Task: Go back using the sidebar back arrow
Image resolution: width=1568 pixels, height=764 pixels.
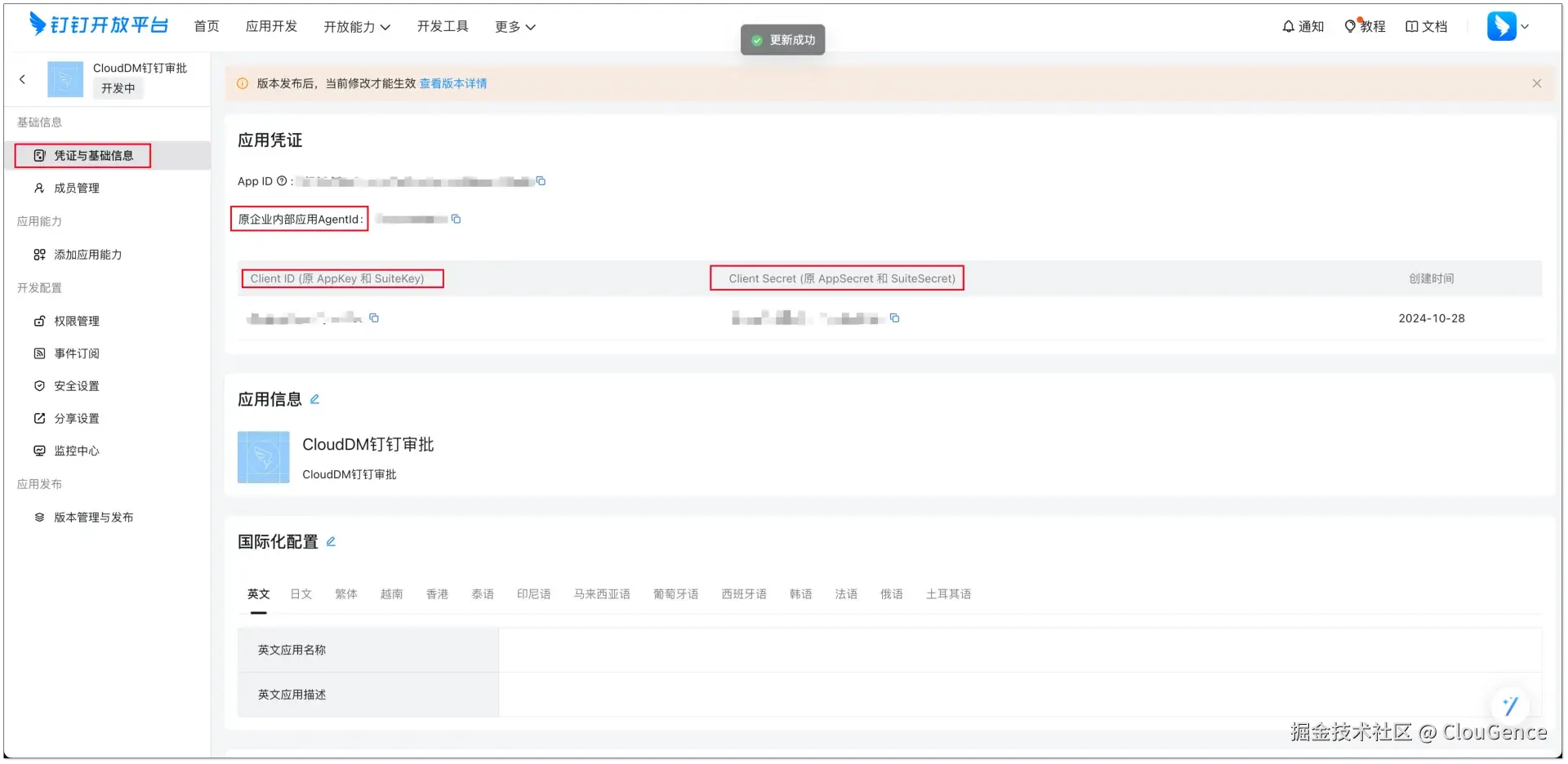Action: (22, 79)
